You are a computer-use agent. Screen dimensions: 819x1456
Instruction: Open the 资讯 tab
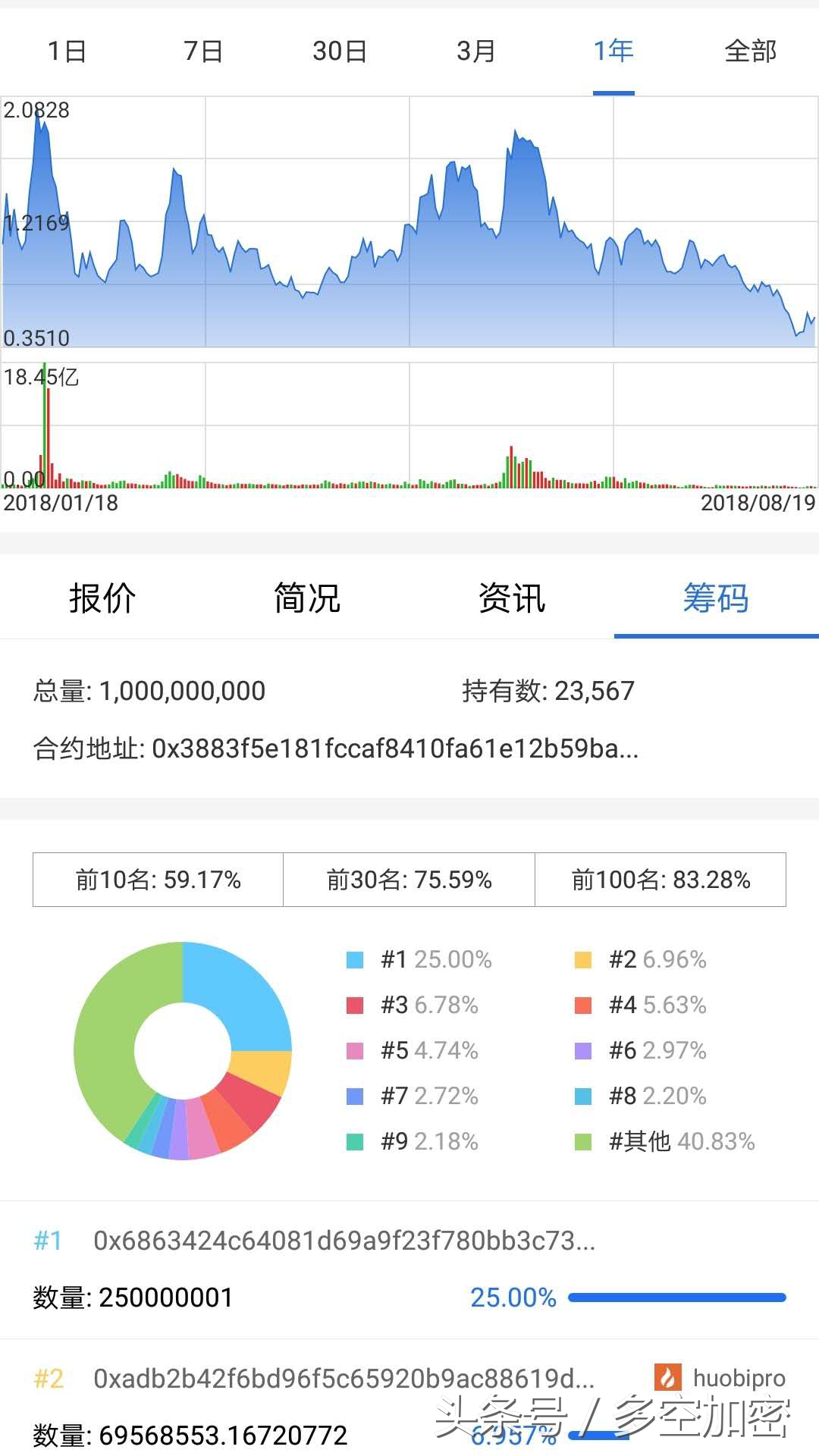[x=512, y=598]
